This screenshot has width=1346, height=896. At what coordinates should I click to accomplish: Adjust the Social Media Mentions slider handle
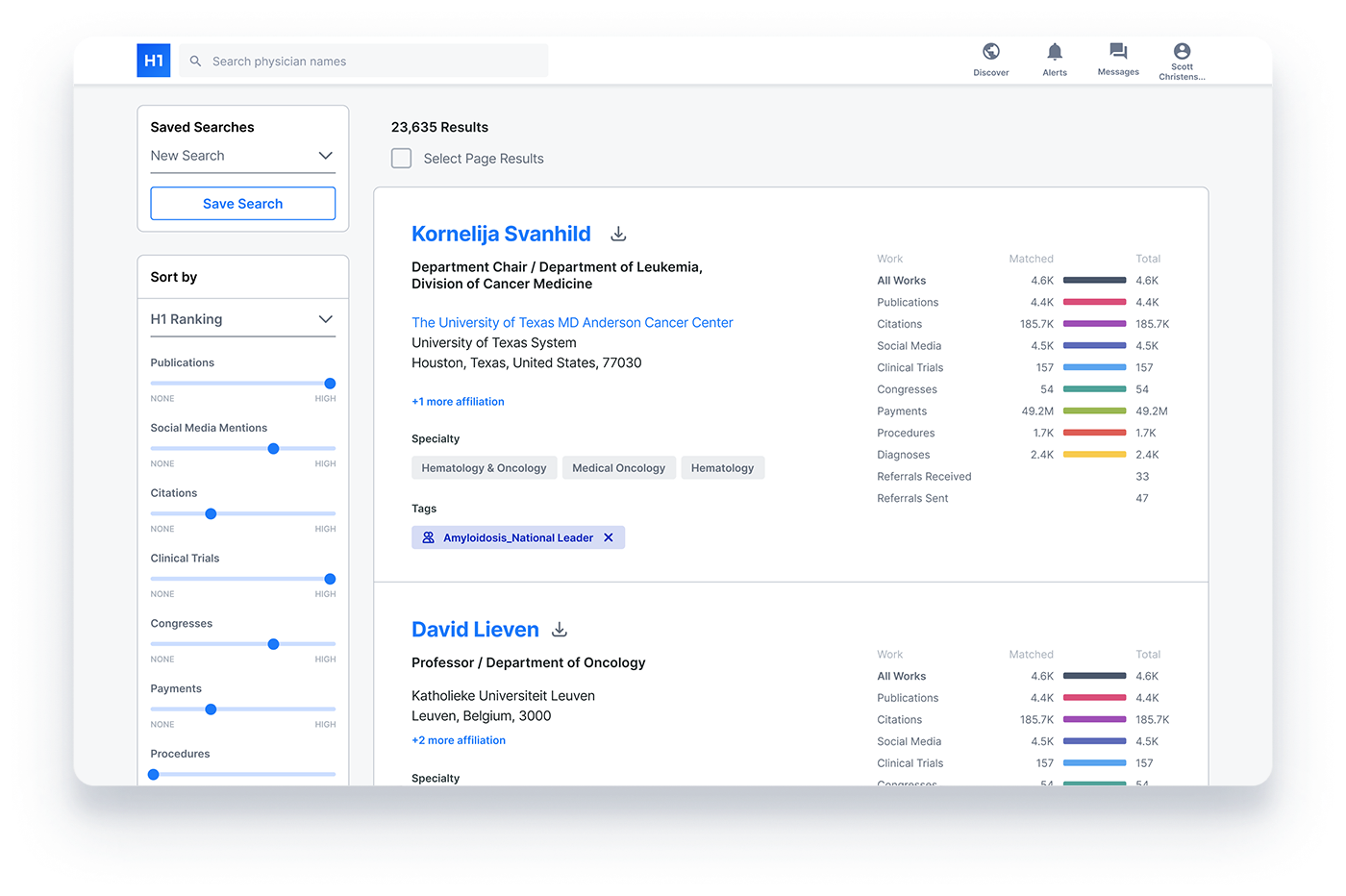[x=273, y=449]
